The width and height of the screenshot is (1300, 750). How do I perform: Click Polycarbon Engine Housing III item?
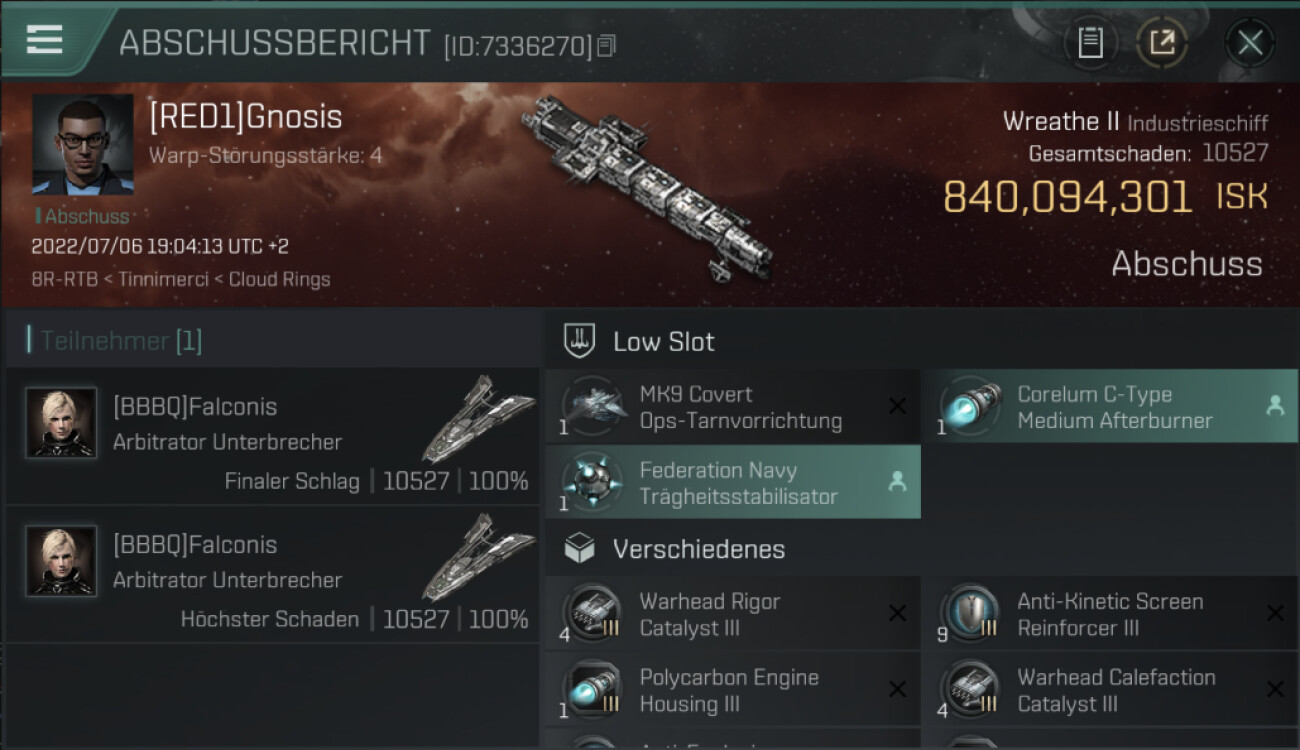[x=732, y=690]
